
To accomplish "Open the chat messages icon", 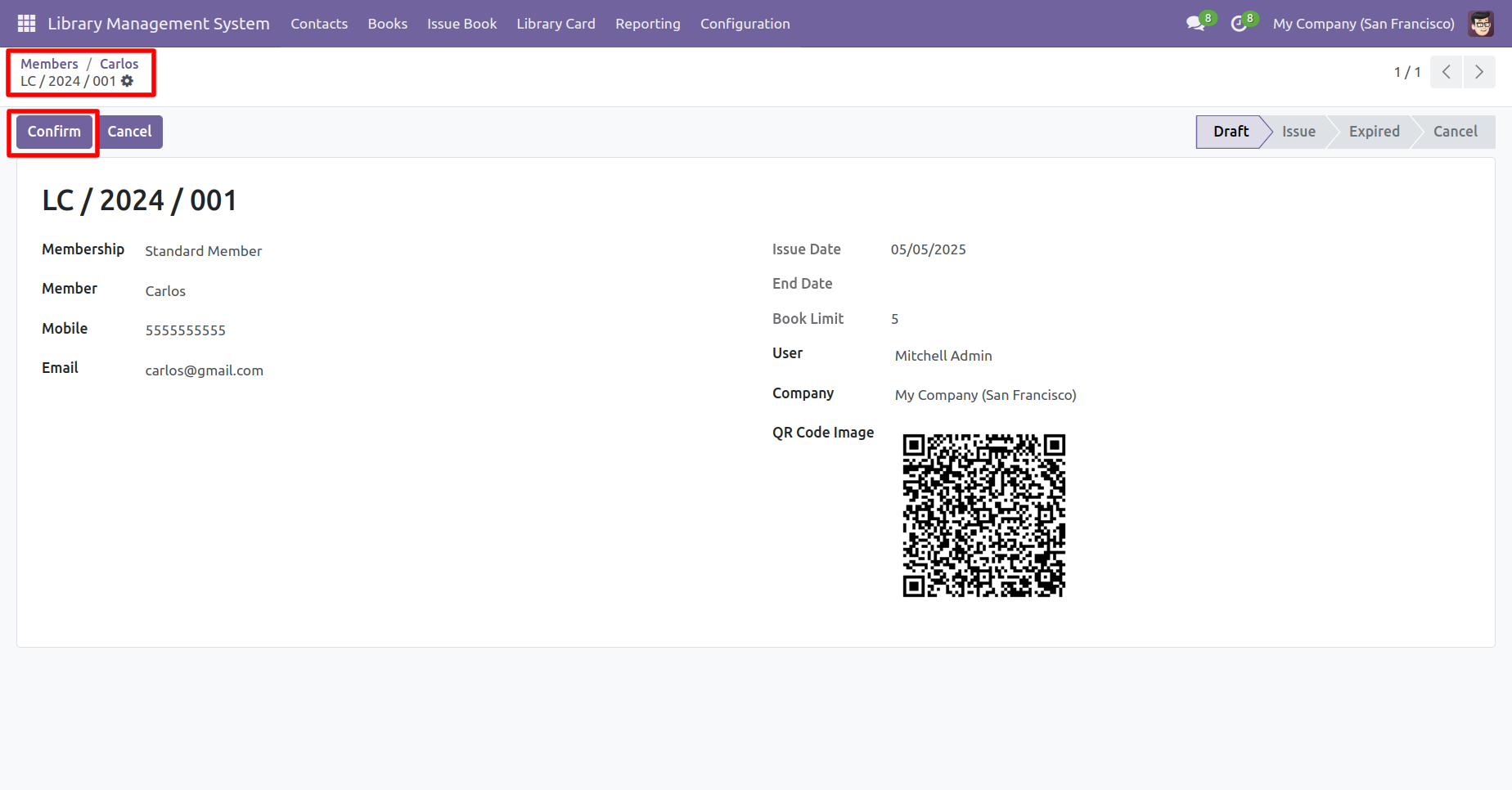I will (x=1195, y=24).
